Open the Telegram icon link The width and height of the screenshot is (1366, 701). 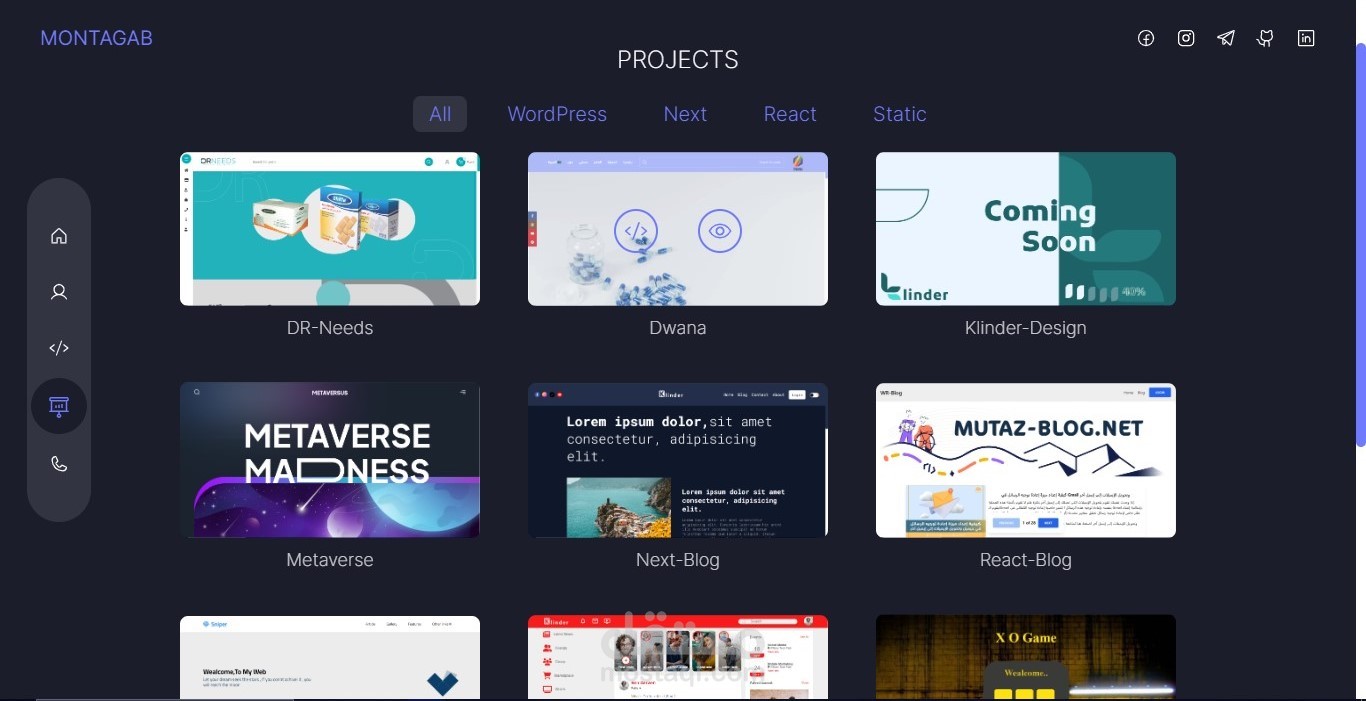pyautogui.click(x=1226, y=38)
